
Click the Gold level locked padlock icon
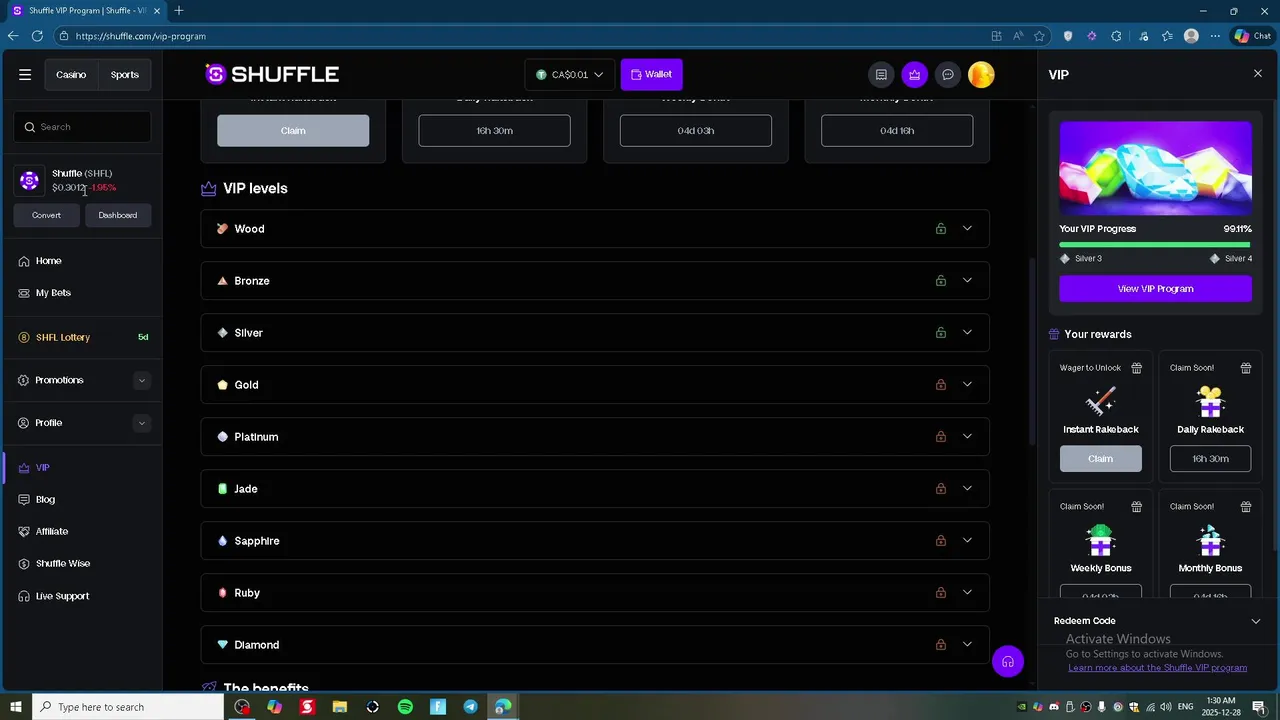941,385
